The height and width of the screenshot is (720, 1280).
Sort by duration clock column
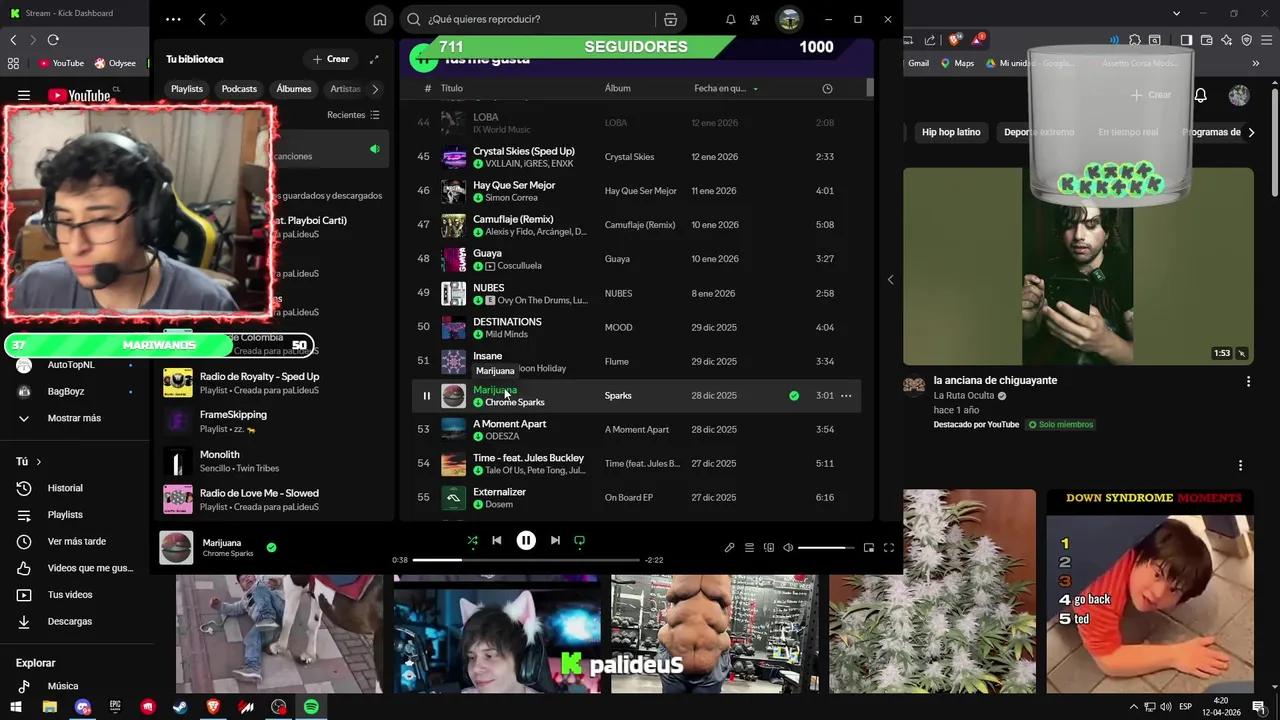coord(827,88)
